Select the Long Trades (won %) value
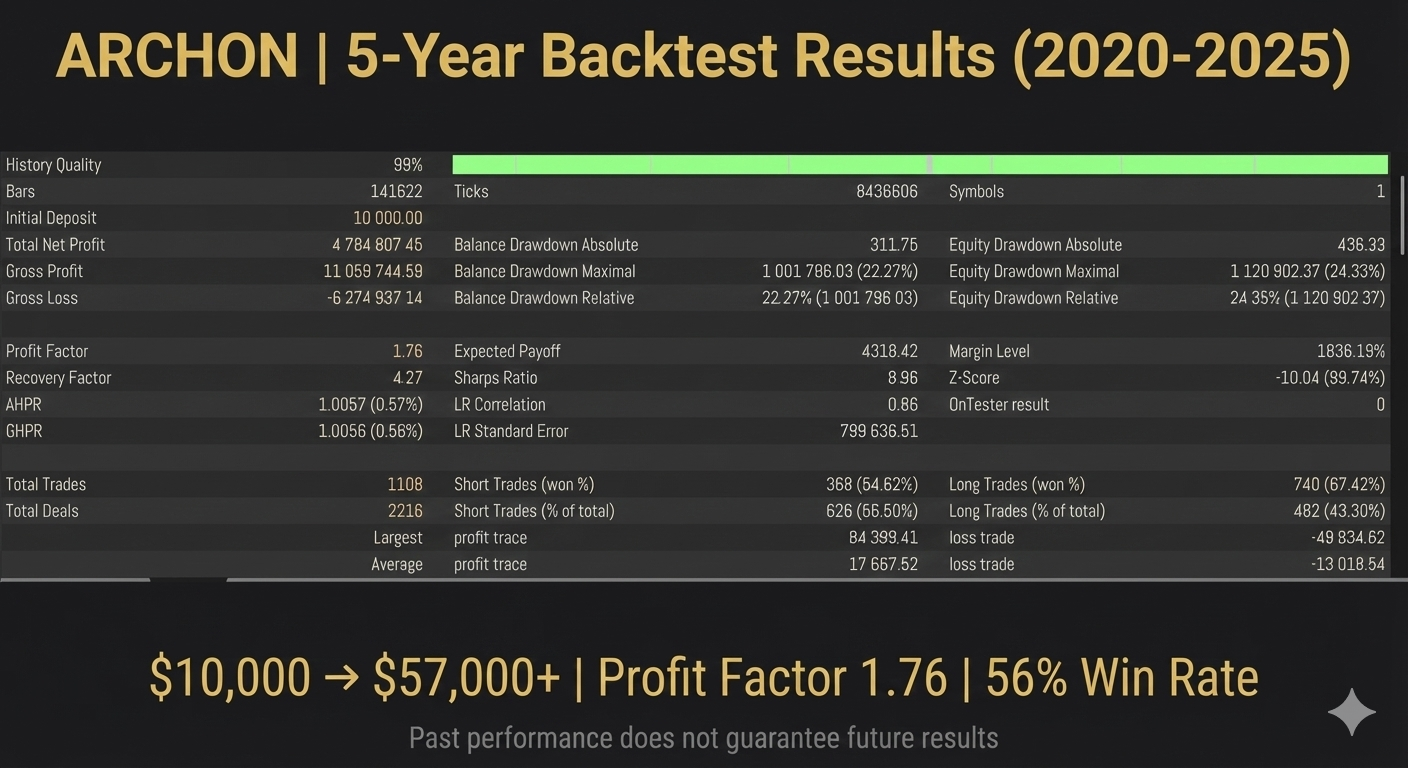This screenshot has height=768, width=1408. (1339, 485)
